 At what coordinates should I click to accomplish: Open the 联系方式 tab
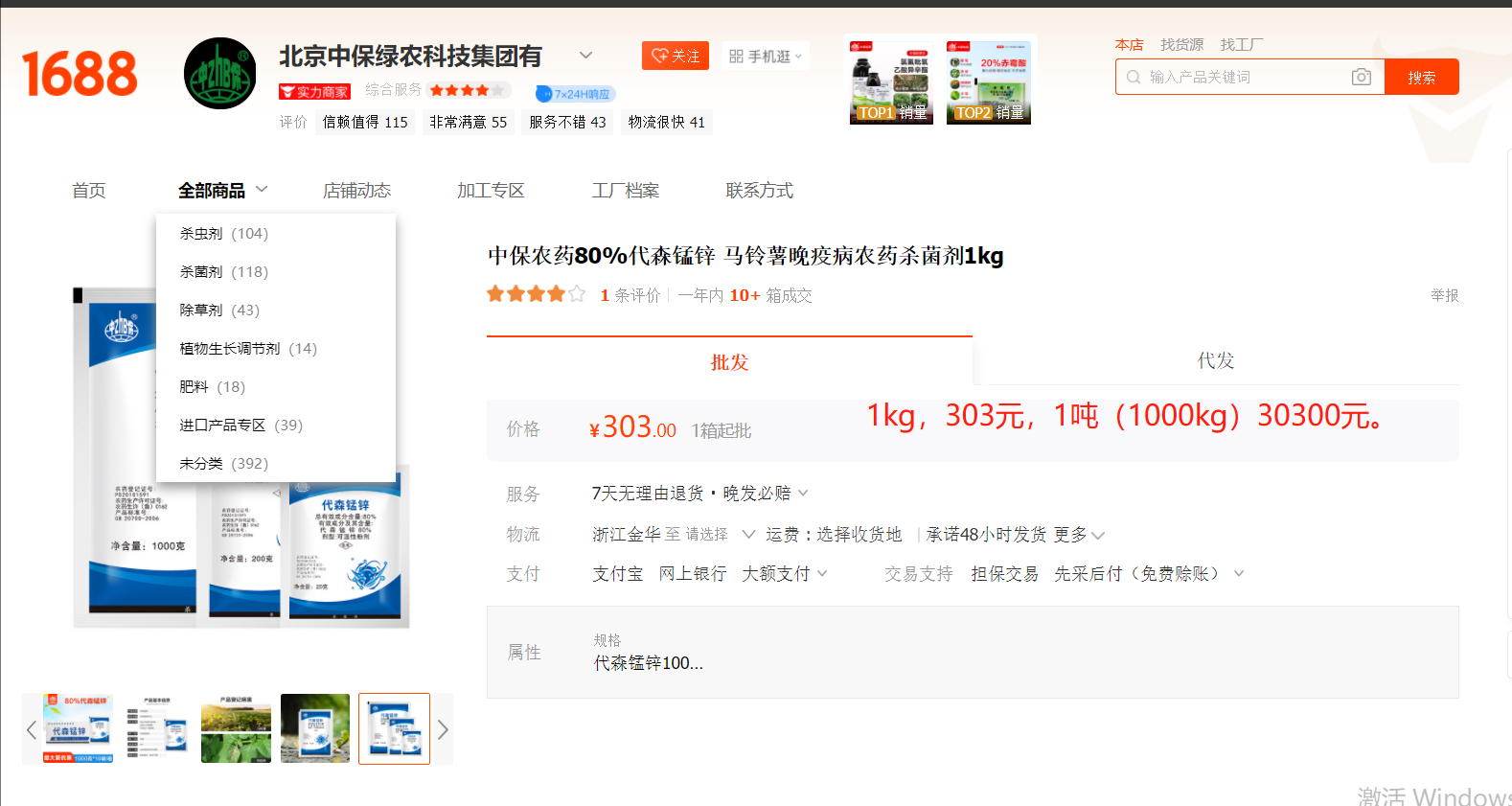click(759, 191)
